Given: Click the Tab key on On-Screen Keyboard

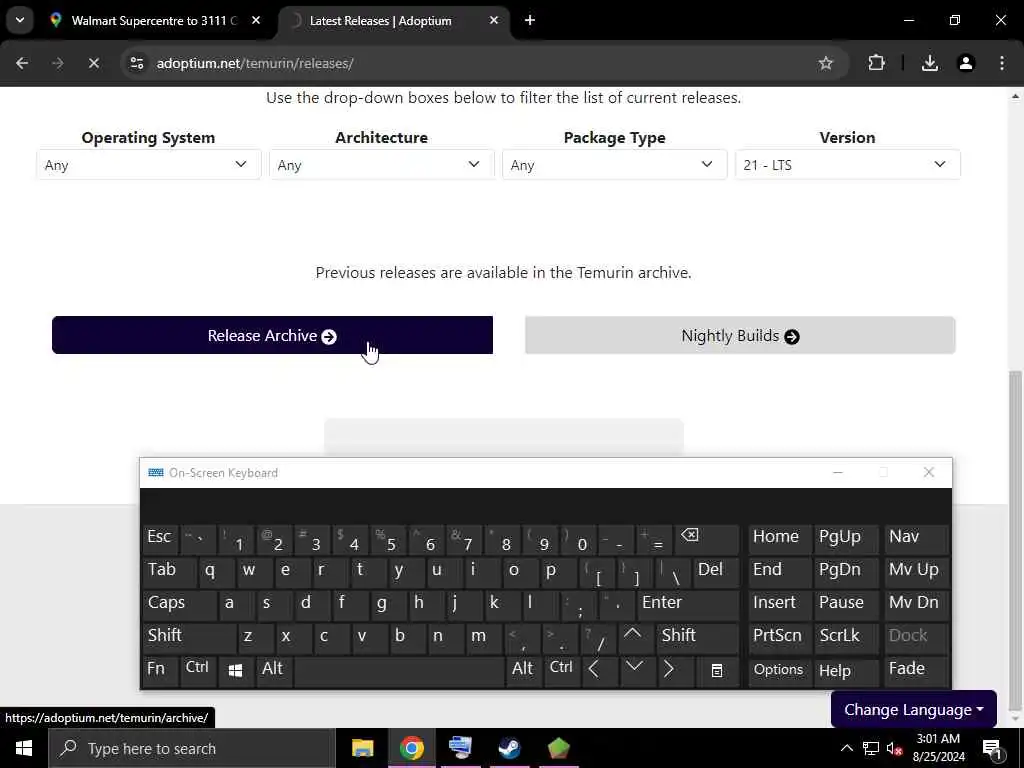Looking at the screenshot, I should tap(168, 571).
